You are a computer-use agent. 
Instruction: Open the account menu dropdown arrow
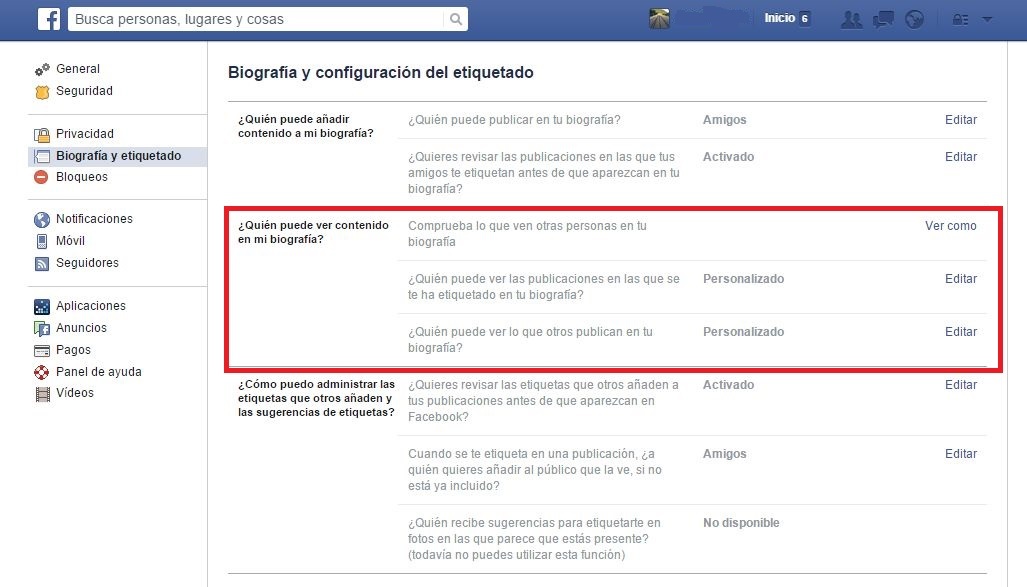[x=987, y=20]
